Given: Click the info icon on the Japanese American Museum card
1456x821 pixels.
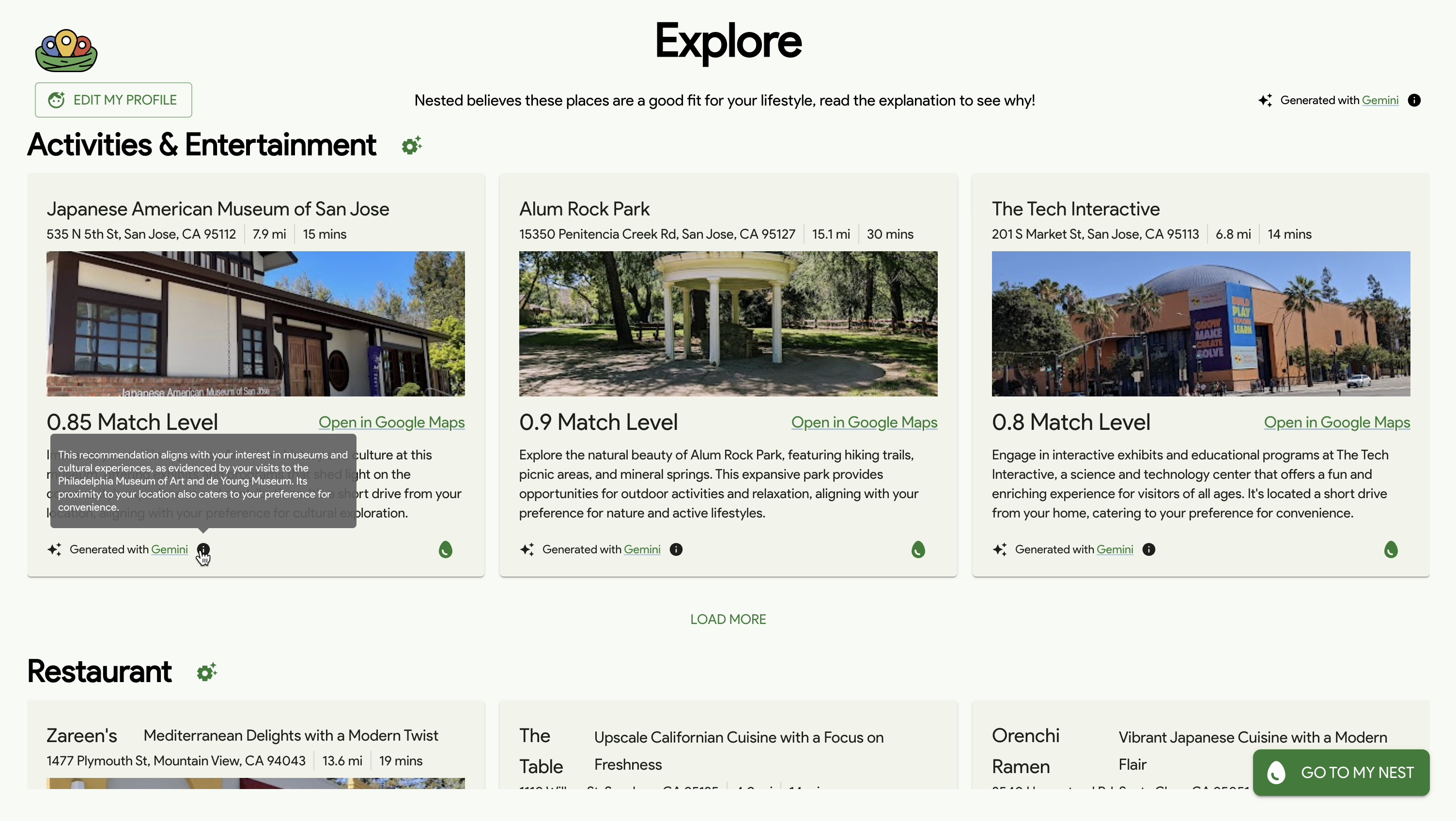Looking at the screenshot, I should point(203,549).
